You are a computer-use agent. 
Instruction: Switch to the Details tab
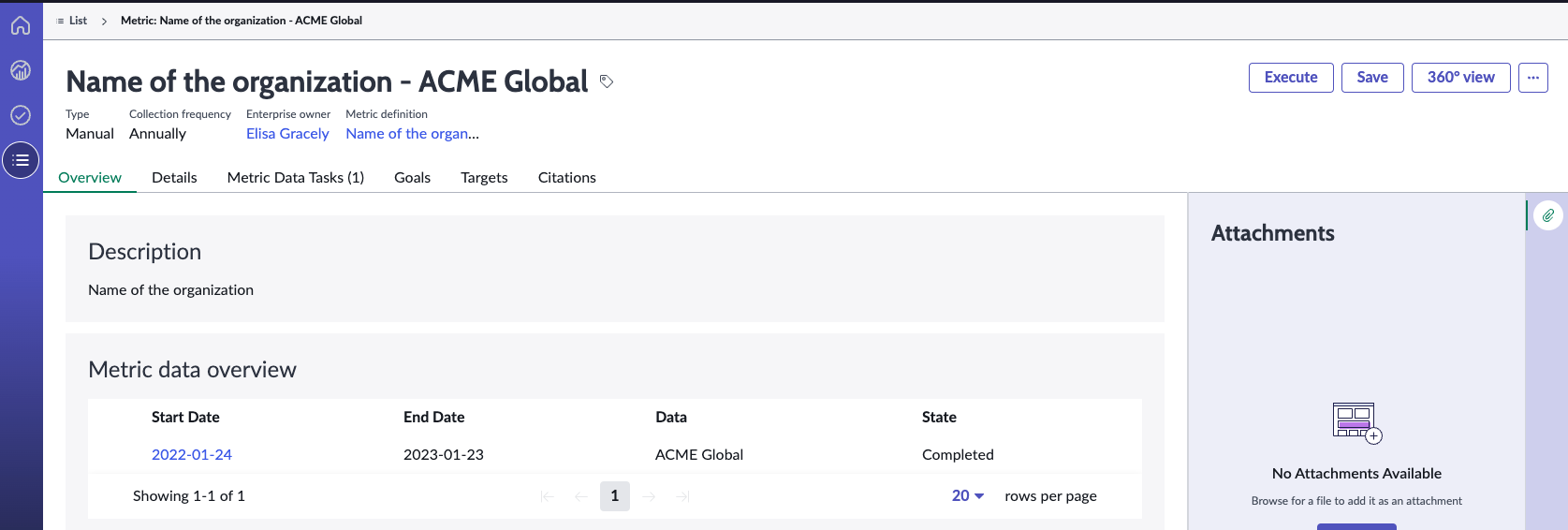click(174, 178)
